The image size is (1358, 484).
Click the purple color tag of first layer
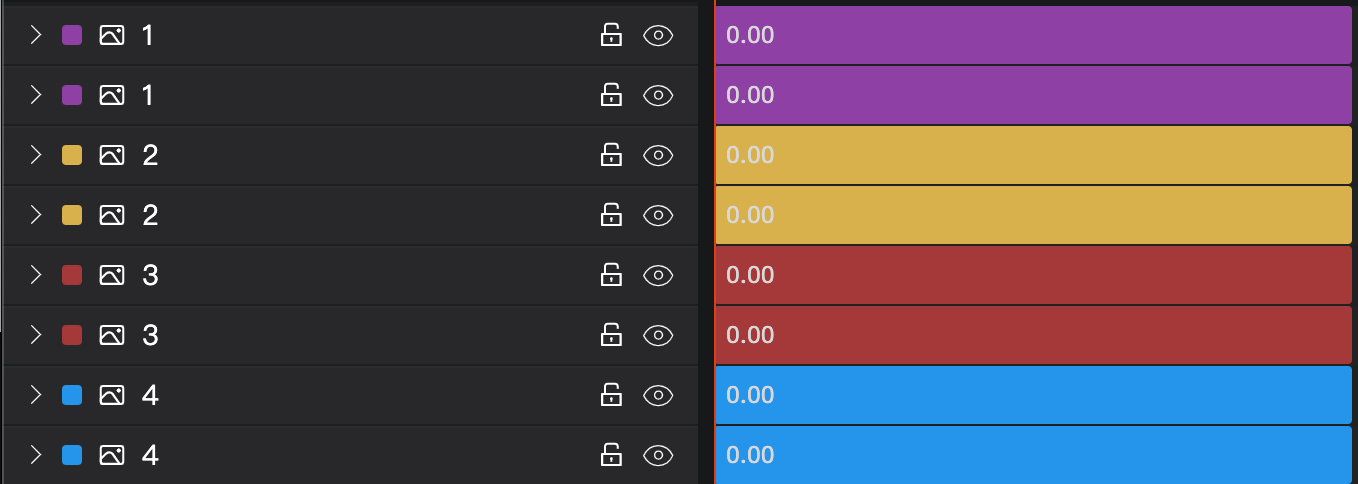point(72,36)
